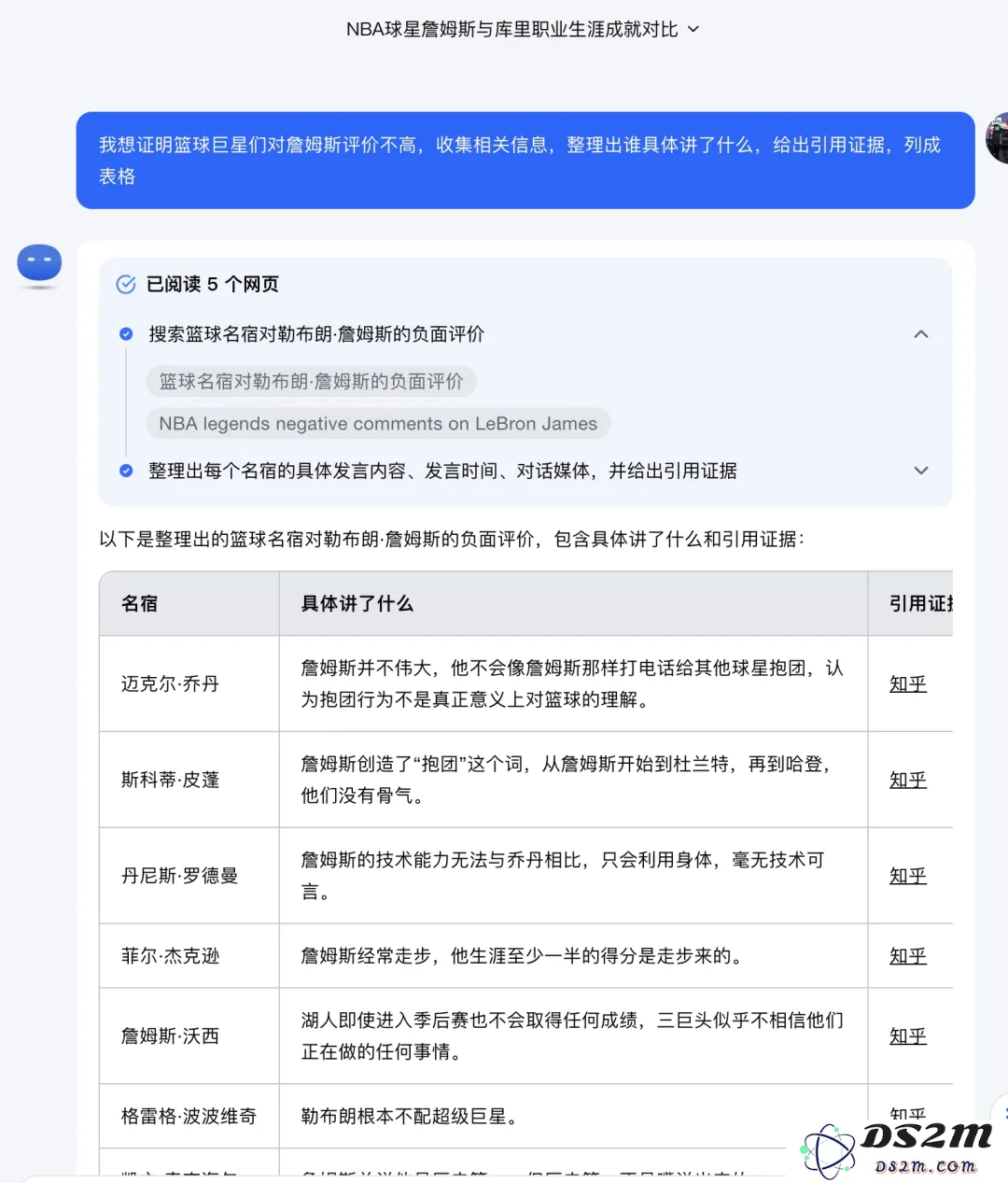1008x1183 pixels.
Task: Click the quote cell 勒布朗根本不配超级巨星
Action: click(573, 1116)
